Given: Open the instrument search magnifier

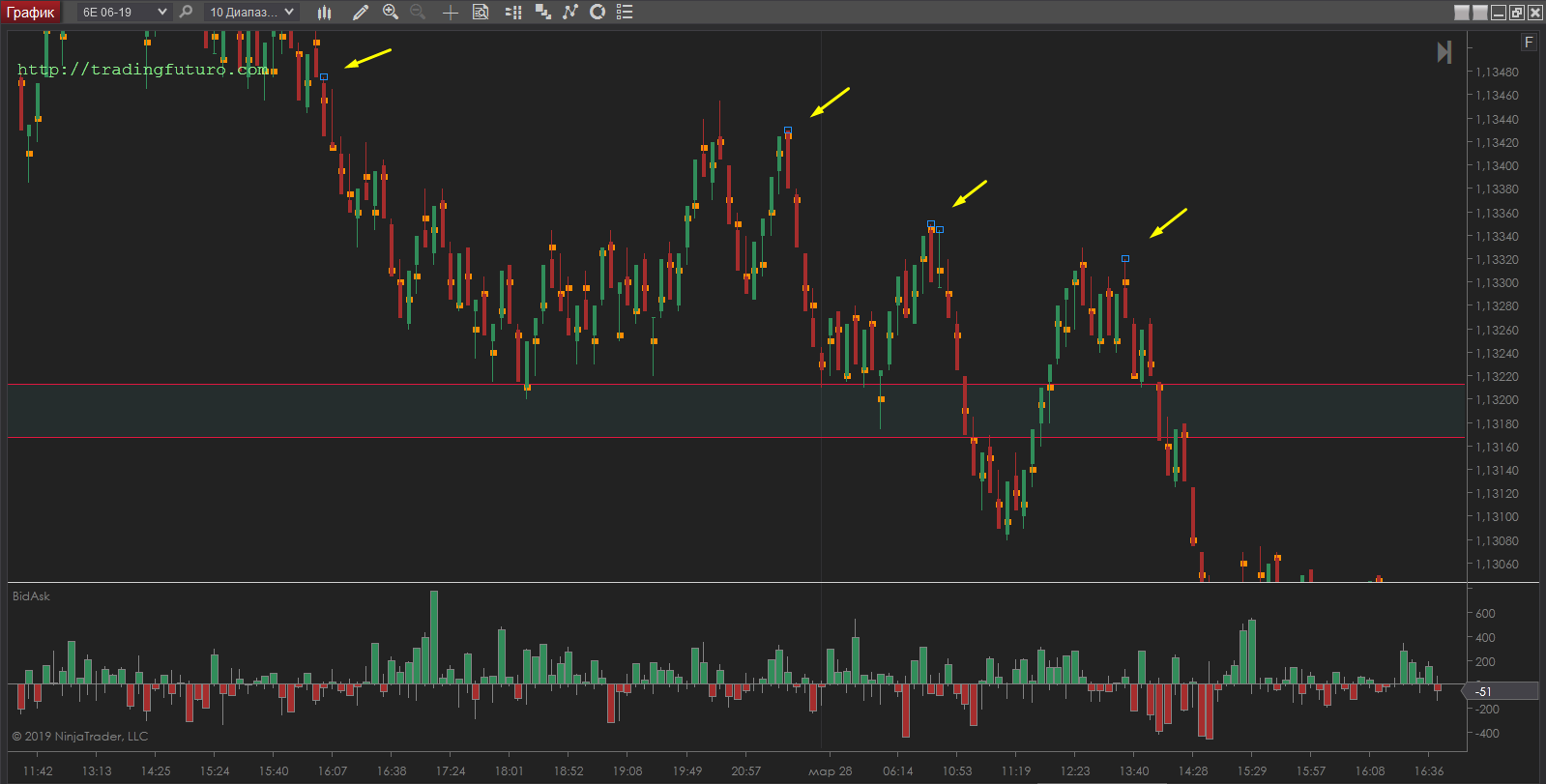Looking at the screenshot, I should point(186,12).
